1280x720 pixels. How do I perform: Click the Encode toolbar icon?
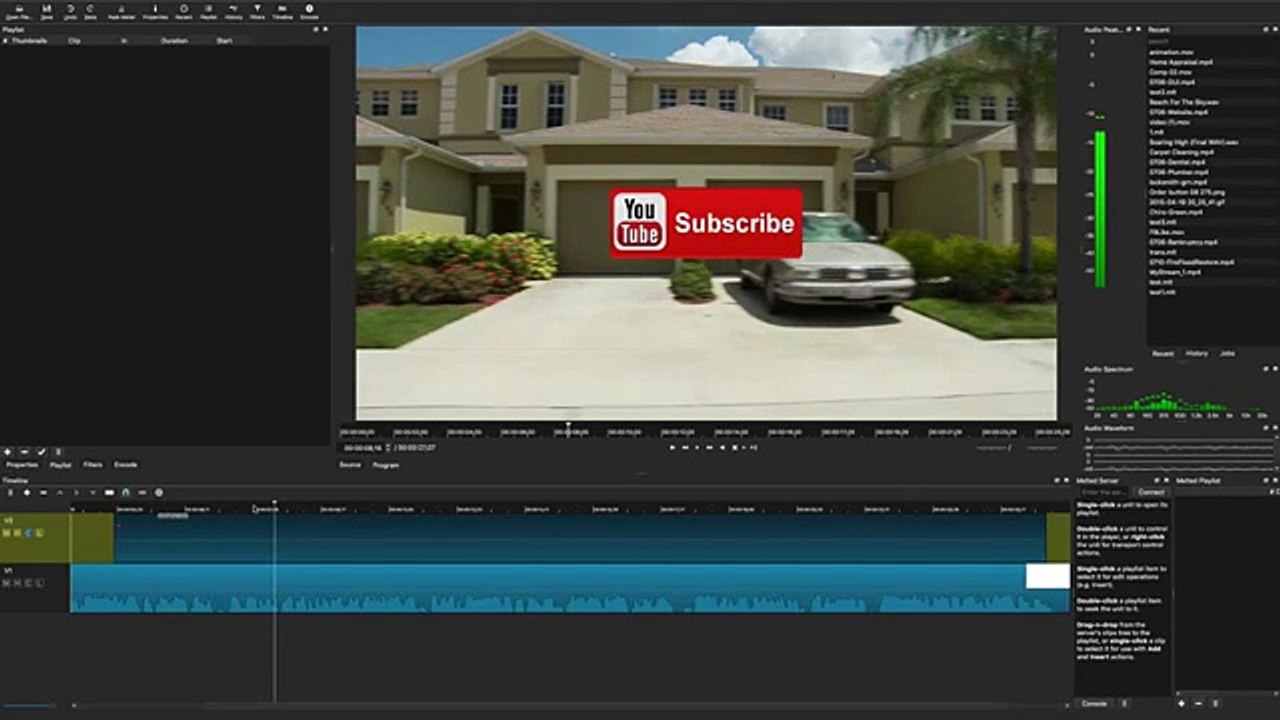click(309, 12)
